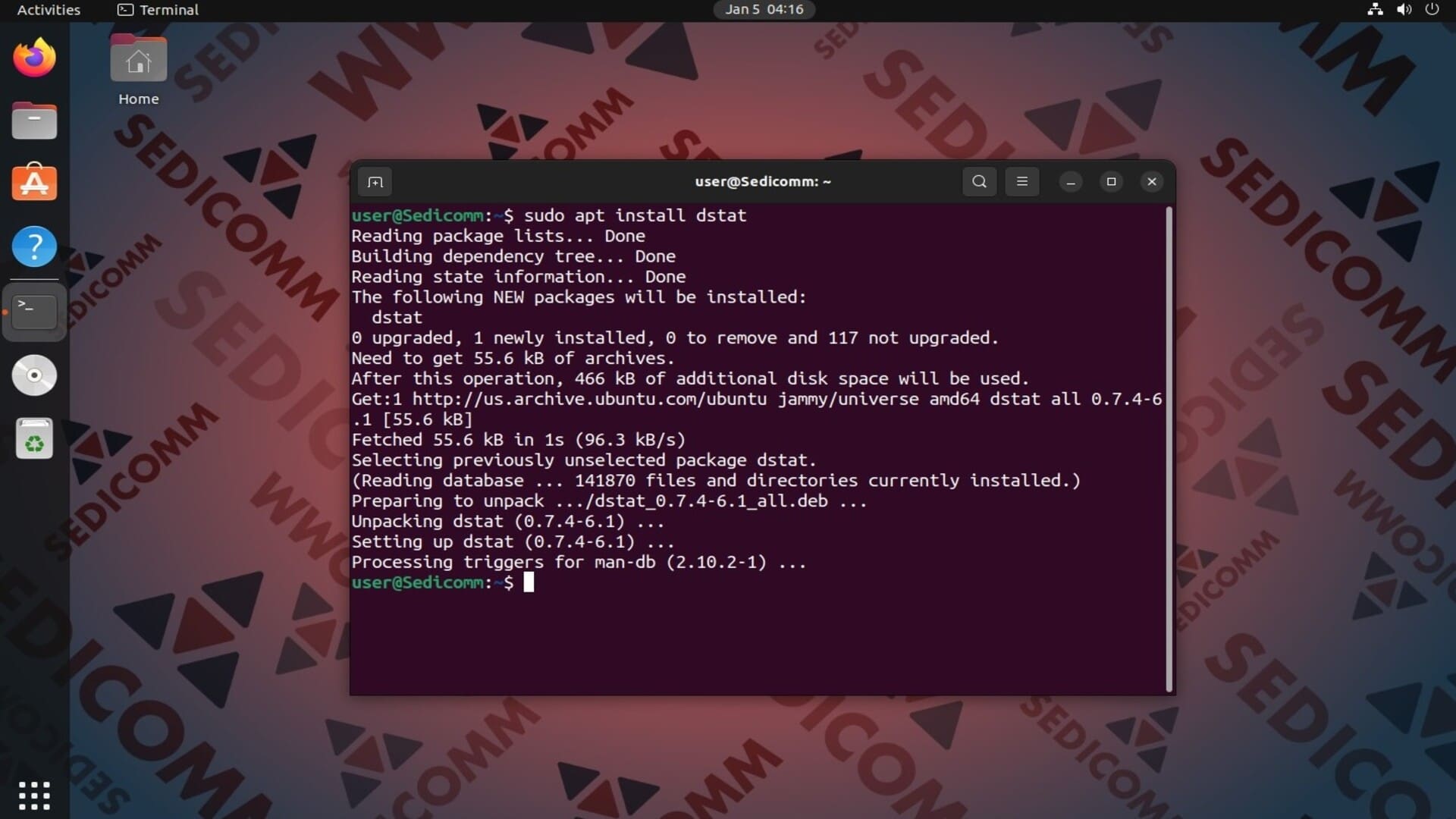
Task: Open the terminal hamburger menu
Action: click(x=1021, y=182)
